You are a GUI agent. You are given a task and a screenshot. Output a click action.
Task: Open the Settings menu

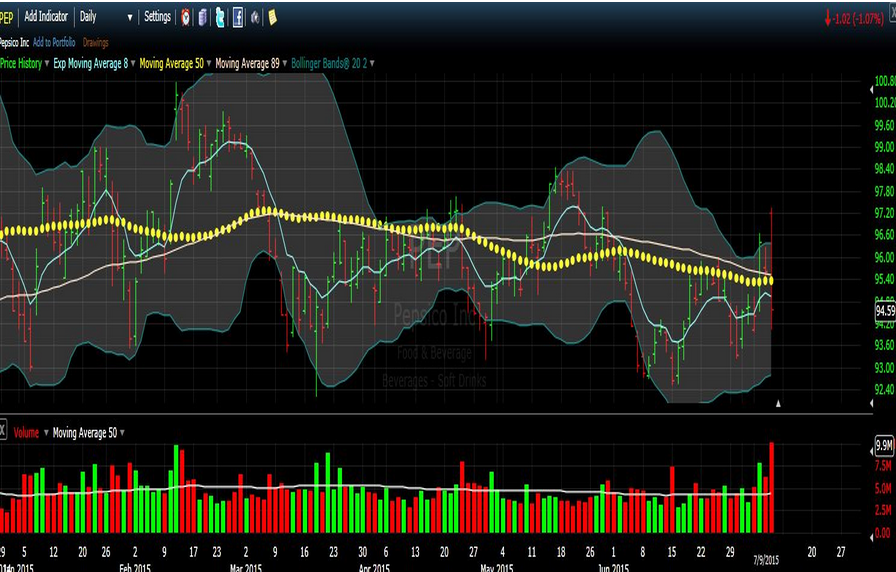pyautogui.click(x=157, y=17)
